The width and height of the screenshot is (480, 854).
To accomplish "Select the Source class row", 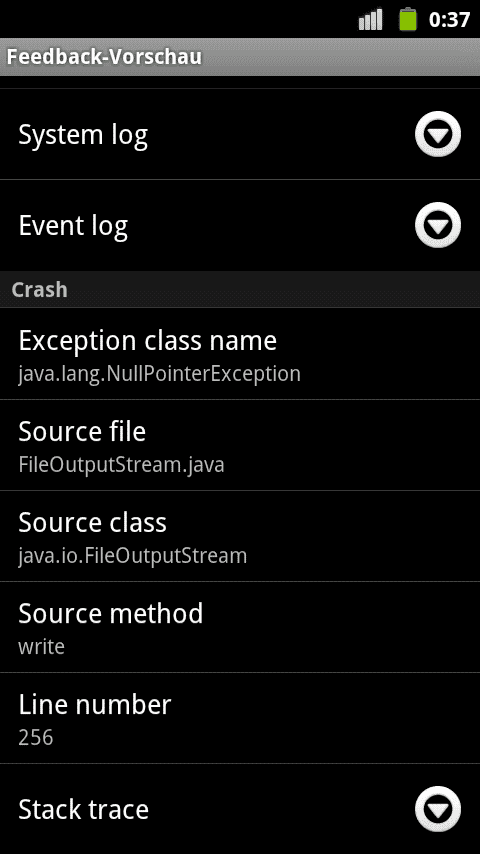I will click(240, 536).
